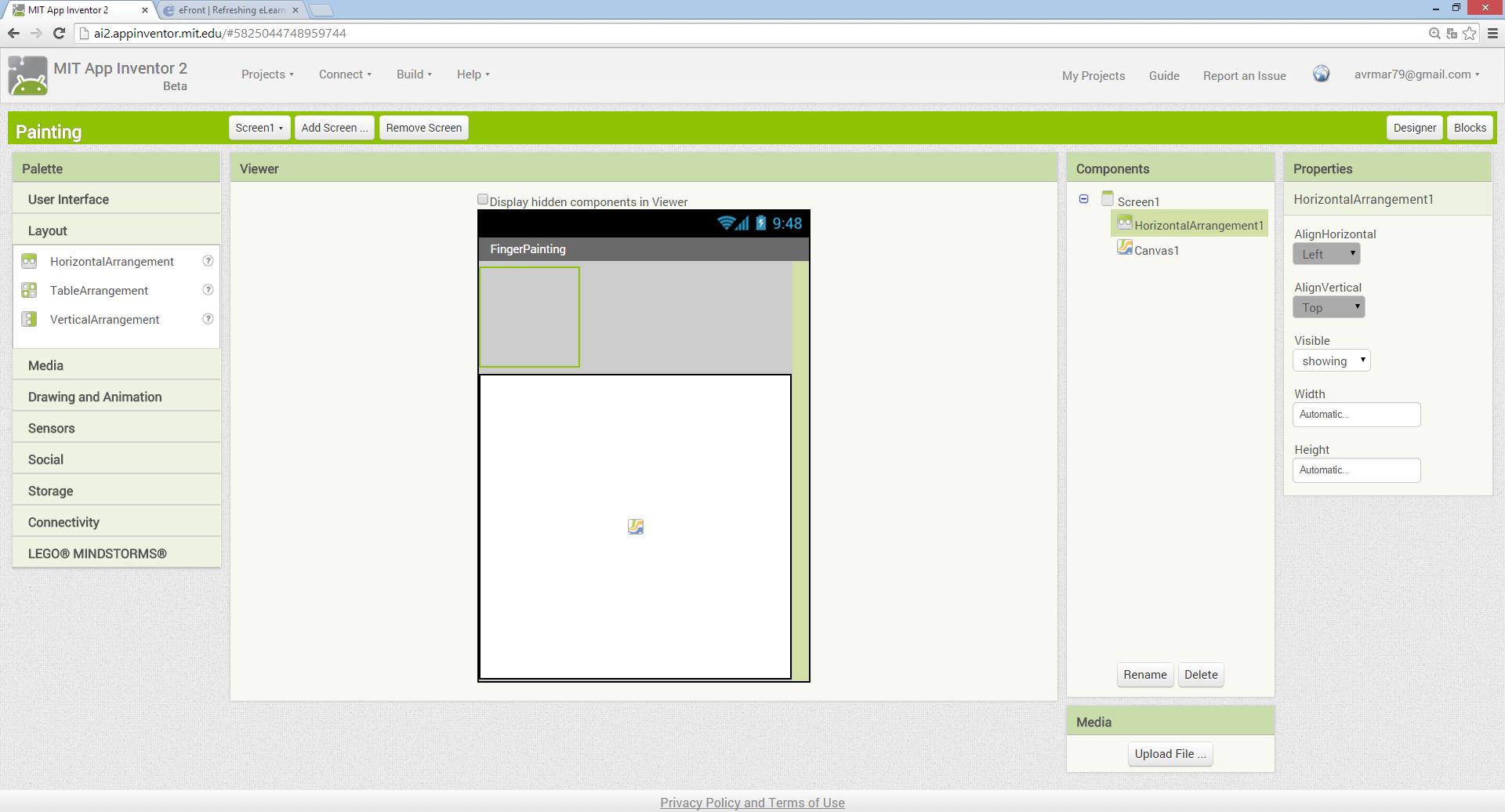Image resolution: width=1505 pixels, height=812 pixels.
Task: Click the canvas icon in the viewer
Action: pos(636,527)
